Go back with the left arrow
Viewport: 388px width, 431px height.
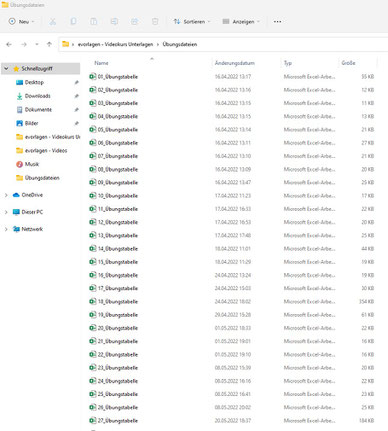9,44
